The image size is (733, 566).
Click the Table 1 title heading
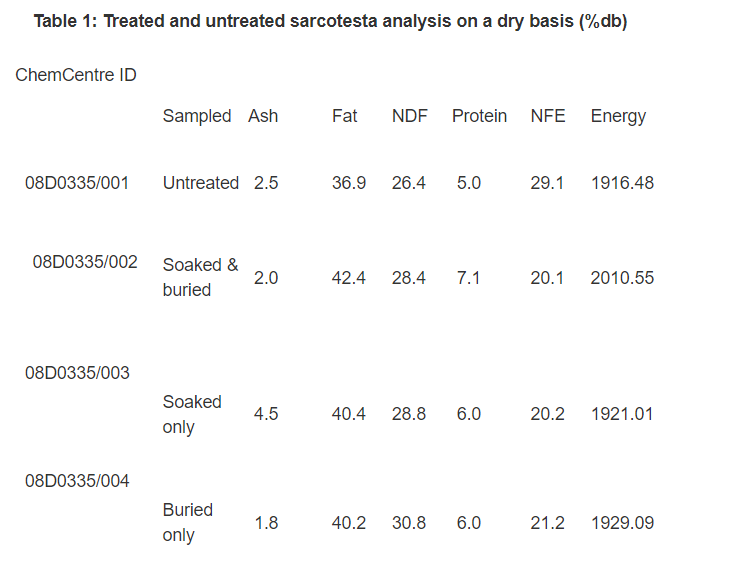click(330, 21)
